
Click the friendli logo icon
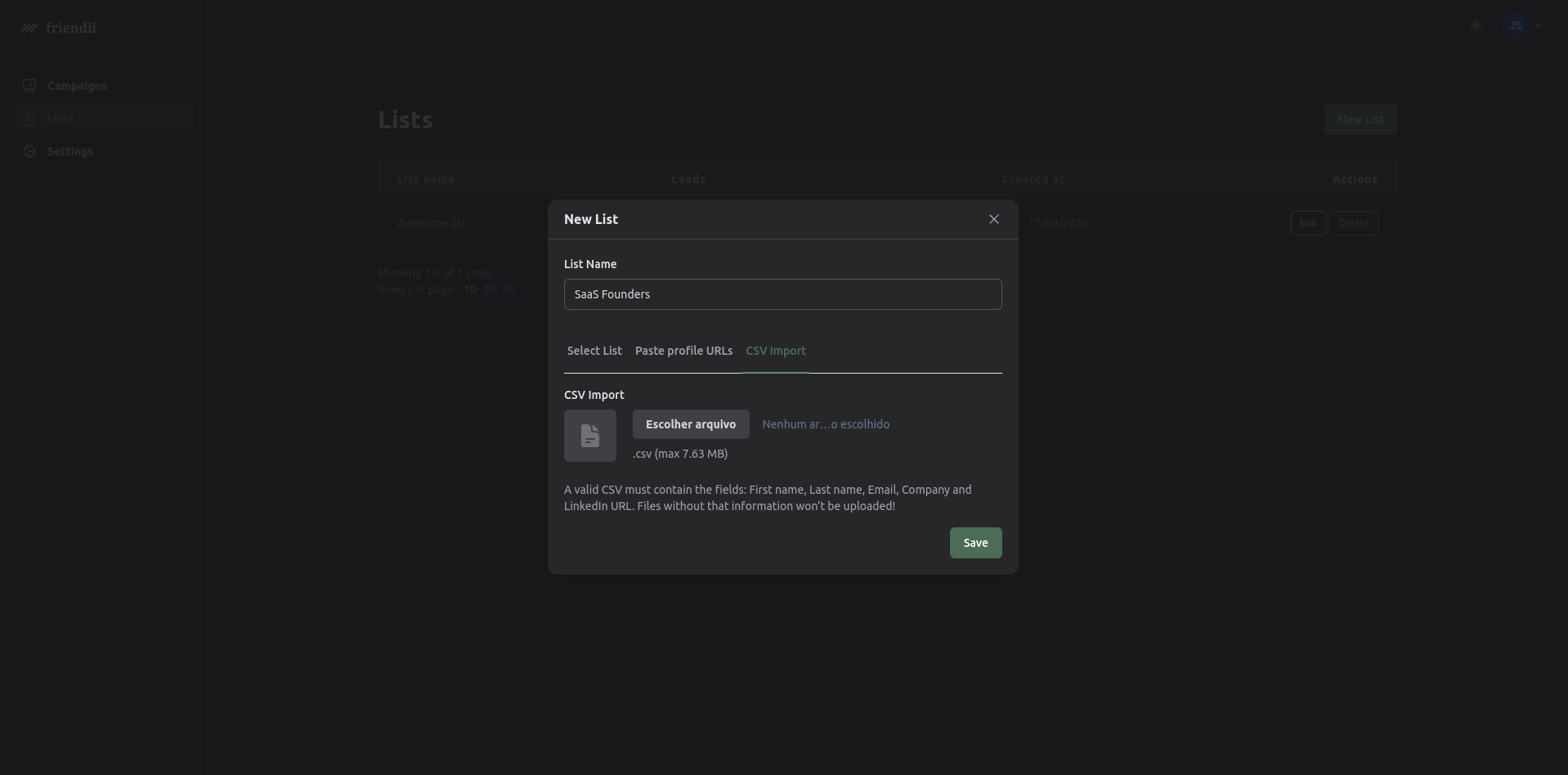(x=30, y=28)
